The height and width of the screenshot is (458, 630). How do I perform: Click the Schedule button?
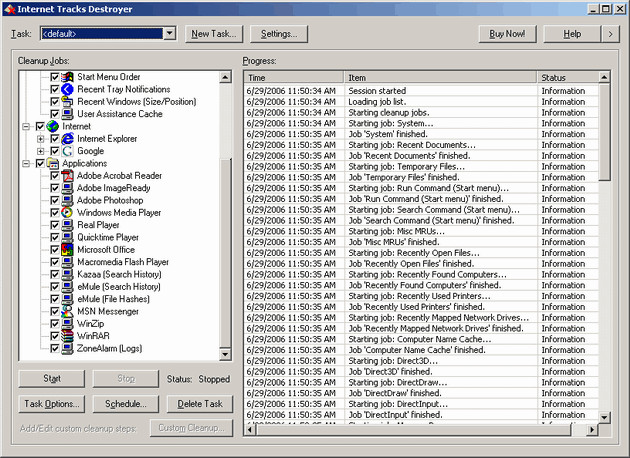pos(126,404)
